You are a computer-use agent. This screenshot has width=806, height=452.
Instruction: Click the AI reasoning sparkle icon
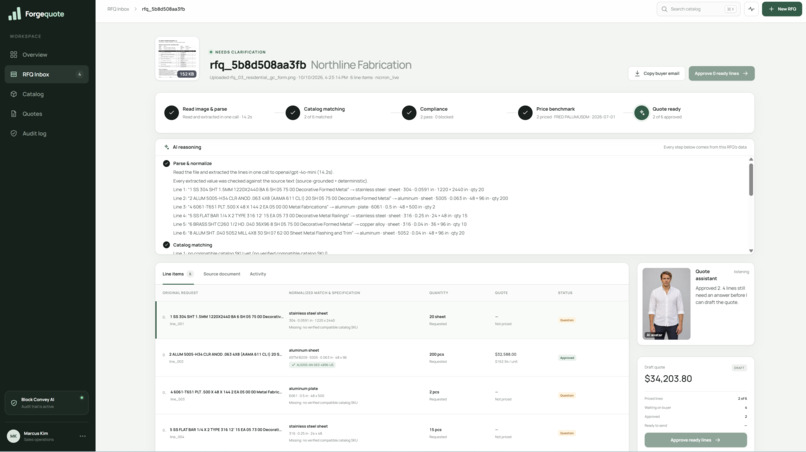[x=167, y=147]
